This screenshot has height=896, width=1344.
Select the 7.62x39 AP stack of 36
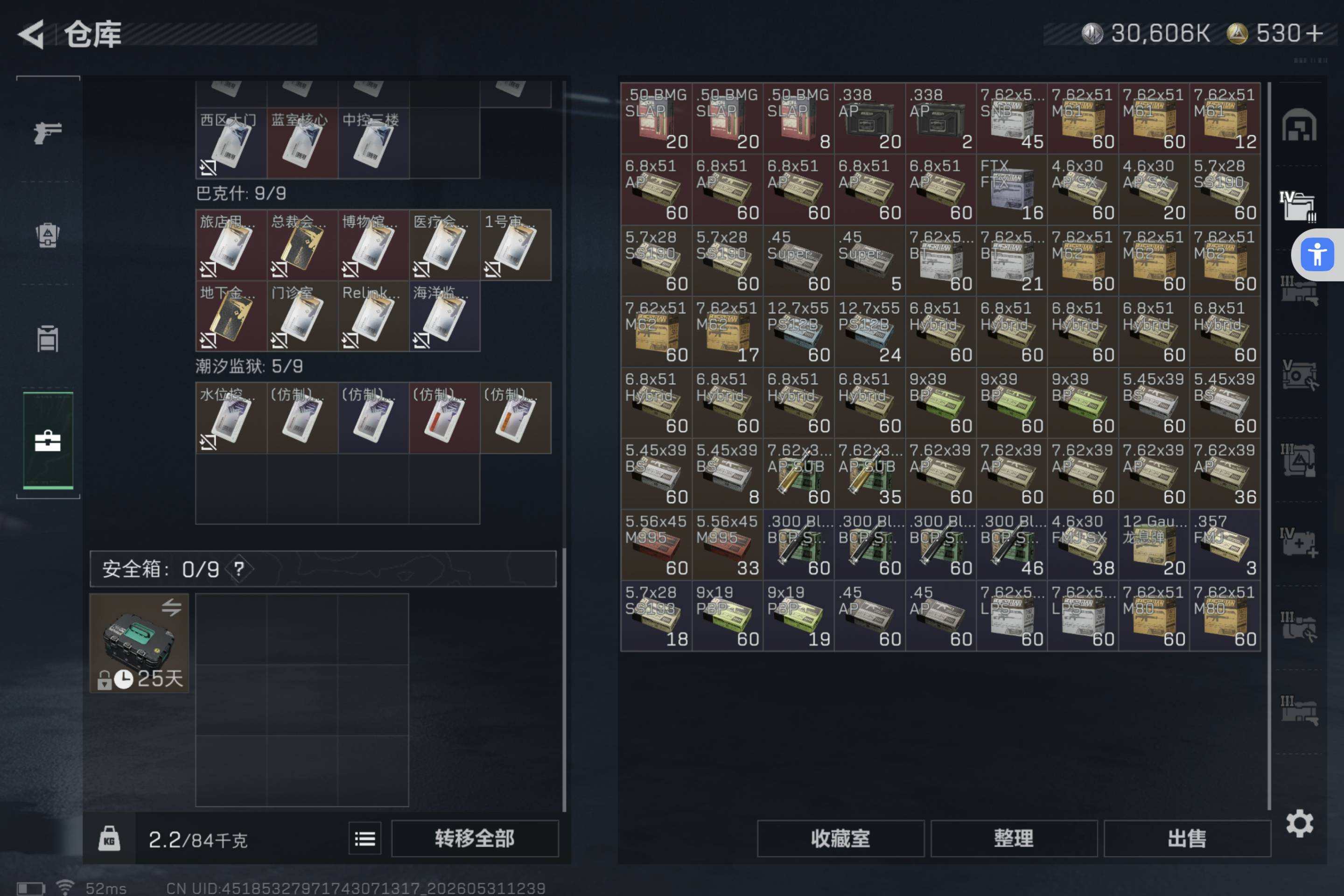point(1225,474)
